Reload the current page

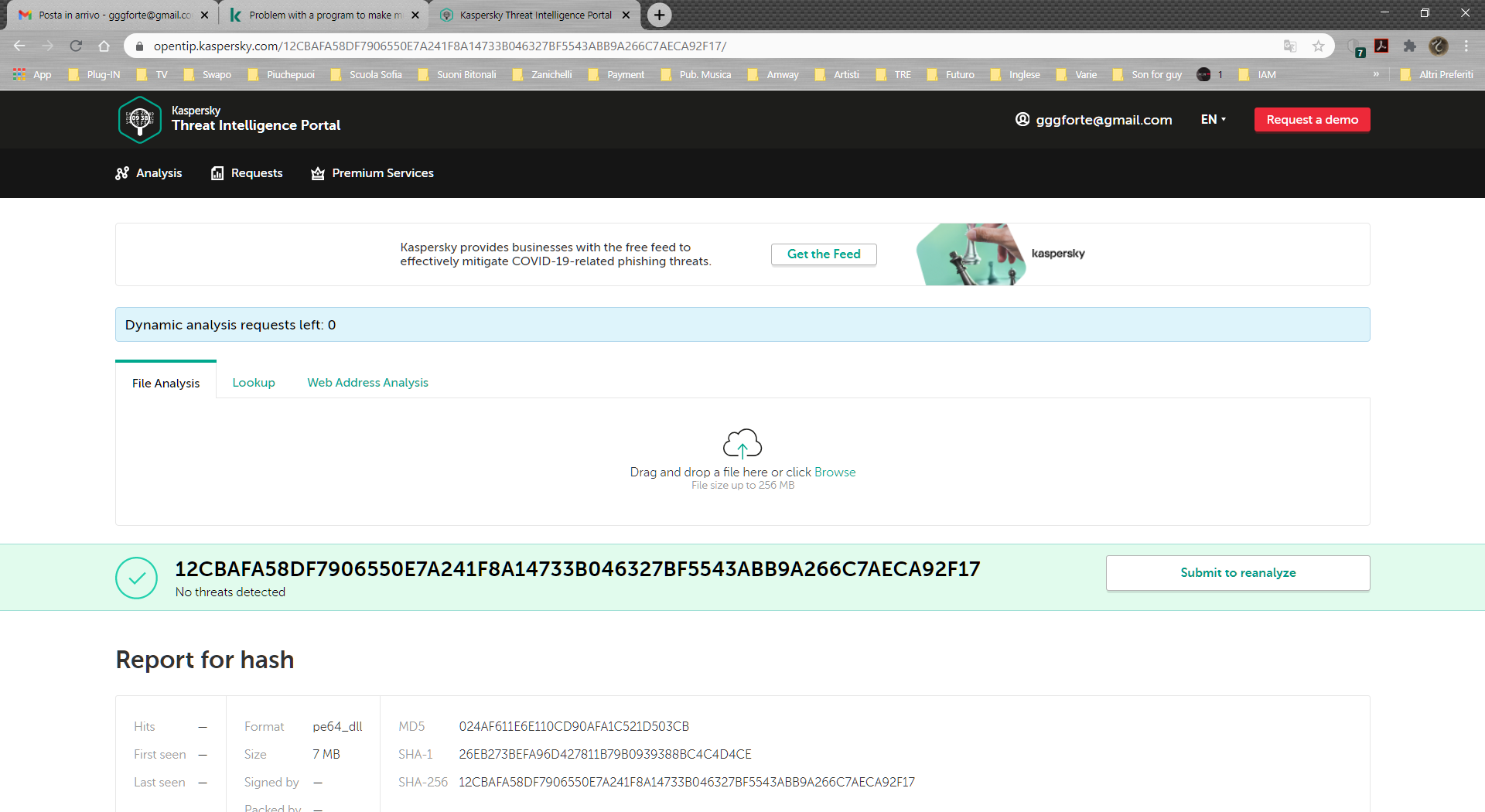tap(76, 46)
